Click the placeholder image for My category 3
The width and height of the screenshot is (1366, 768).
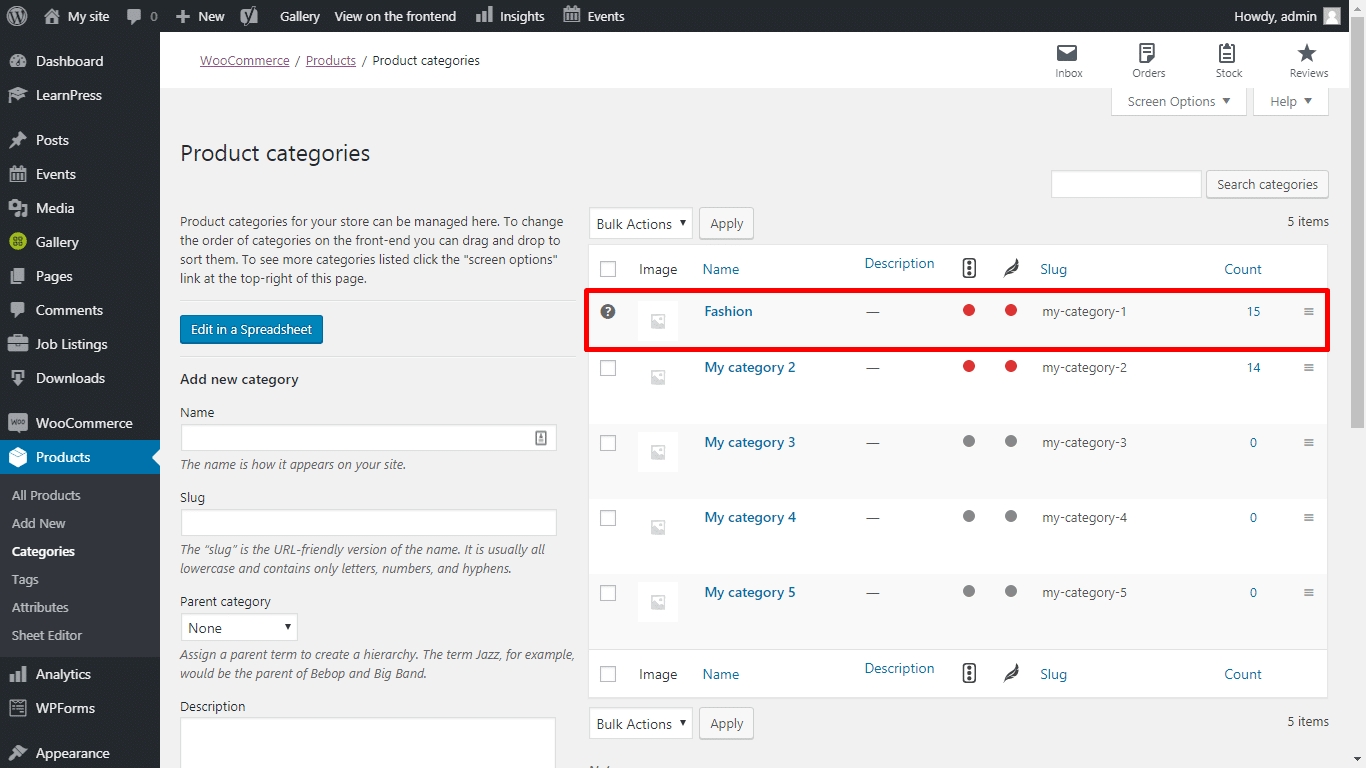pyautogui.click(x=658, y=452)
